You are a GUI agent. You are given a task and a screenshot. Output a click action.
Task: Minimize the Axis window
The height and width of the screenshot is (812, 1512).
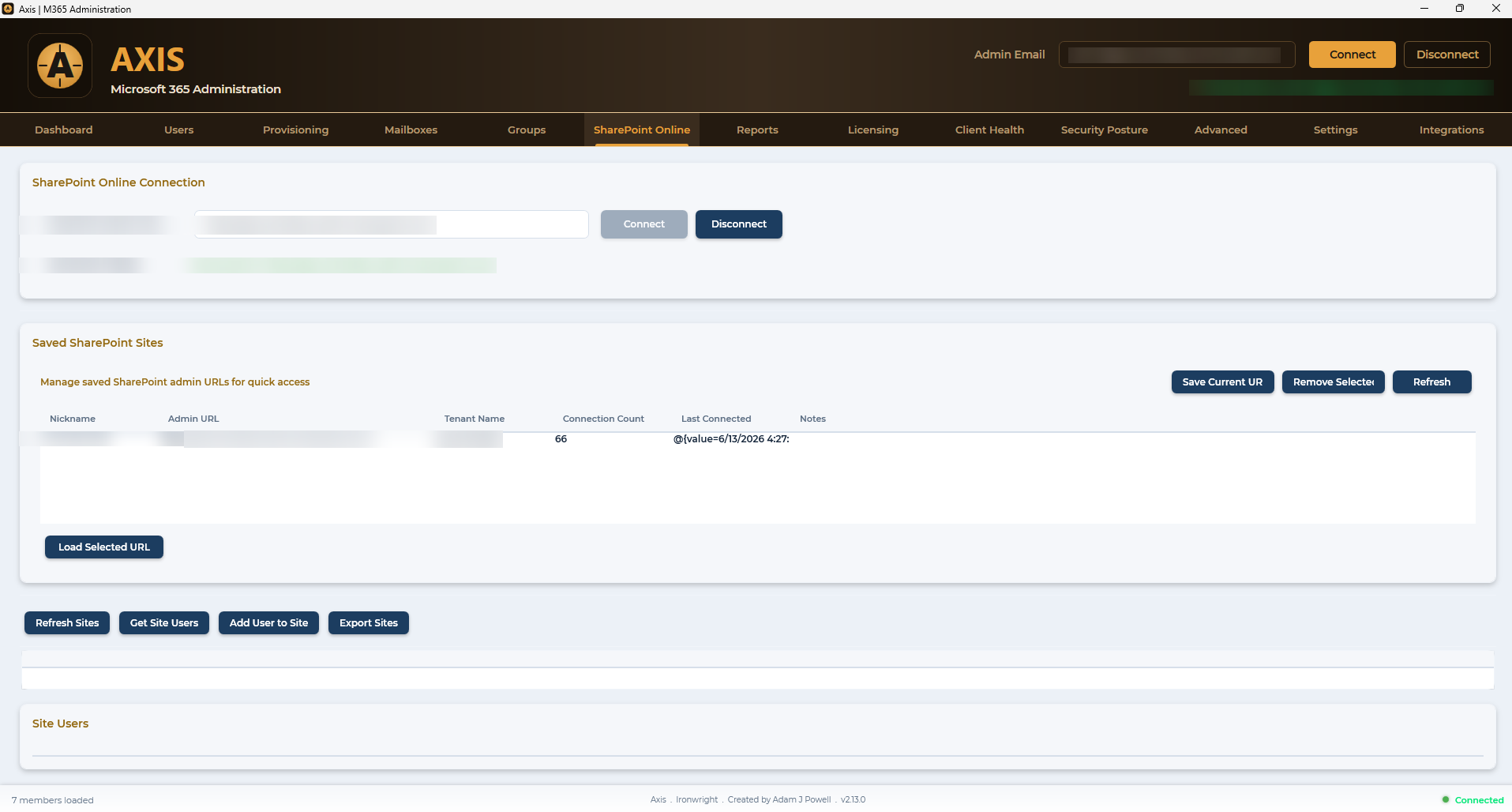(x=1424, y=9)
